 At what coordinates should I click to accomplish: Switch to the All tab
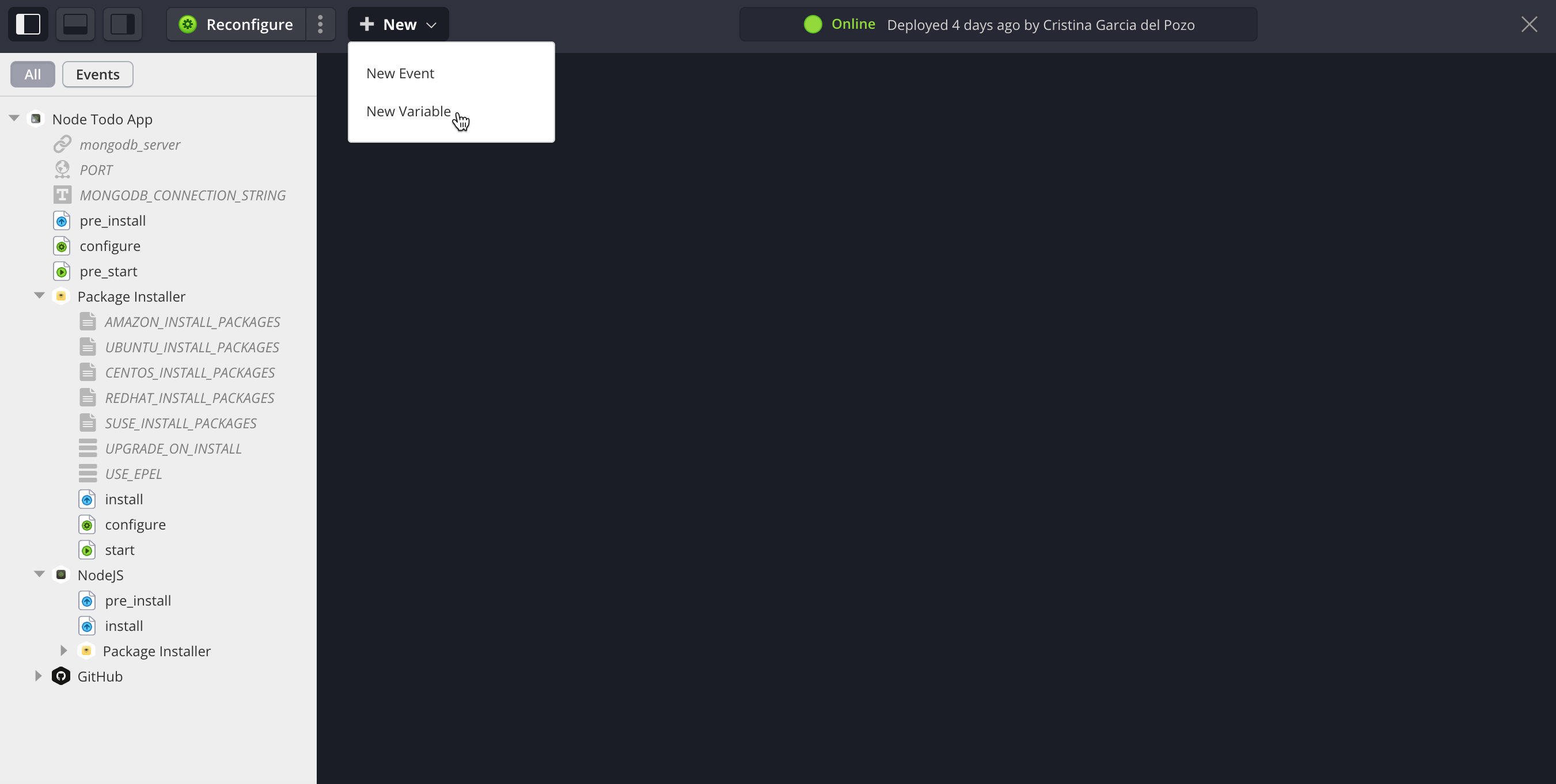[32, 74]
